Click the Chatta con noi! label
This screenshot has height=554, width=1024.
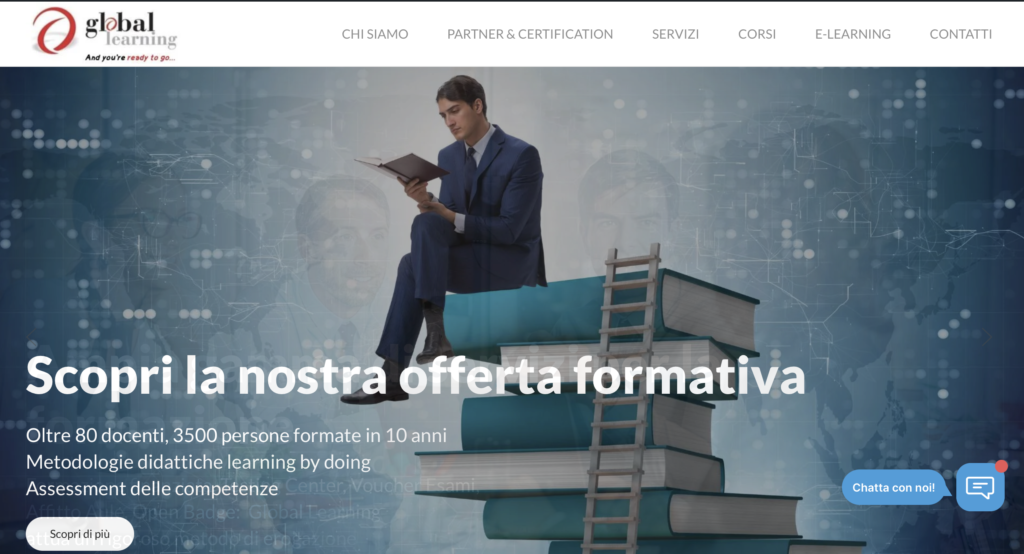(x=893, y=487)
